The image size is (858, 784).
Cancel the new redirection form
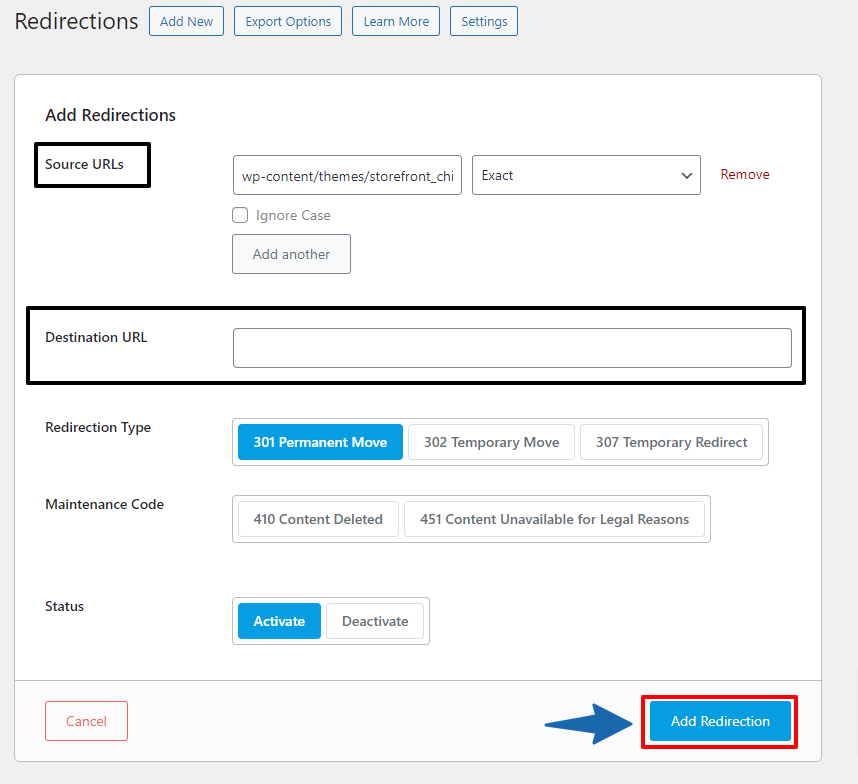point(86,720)
